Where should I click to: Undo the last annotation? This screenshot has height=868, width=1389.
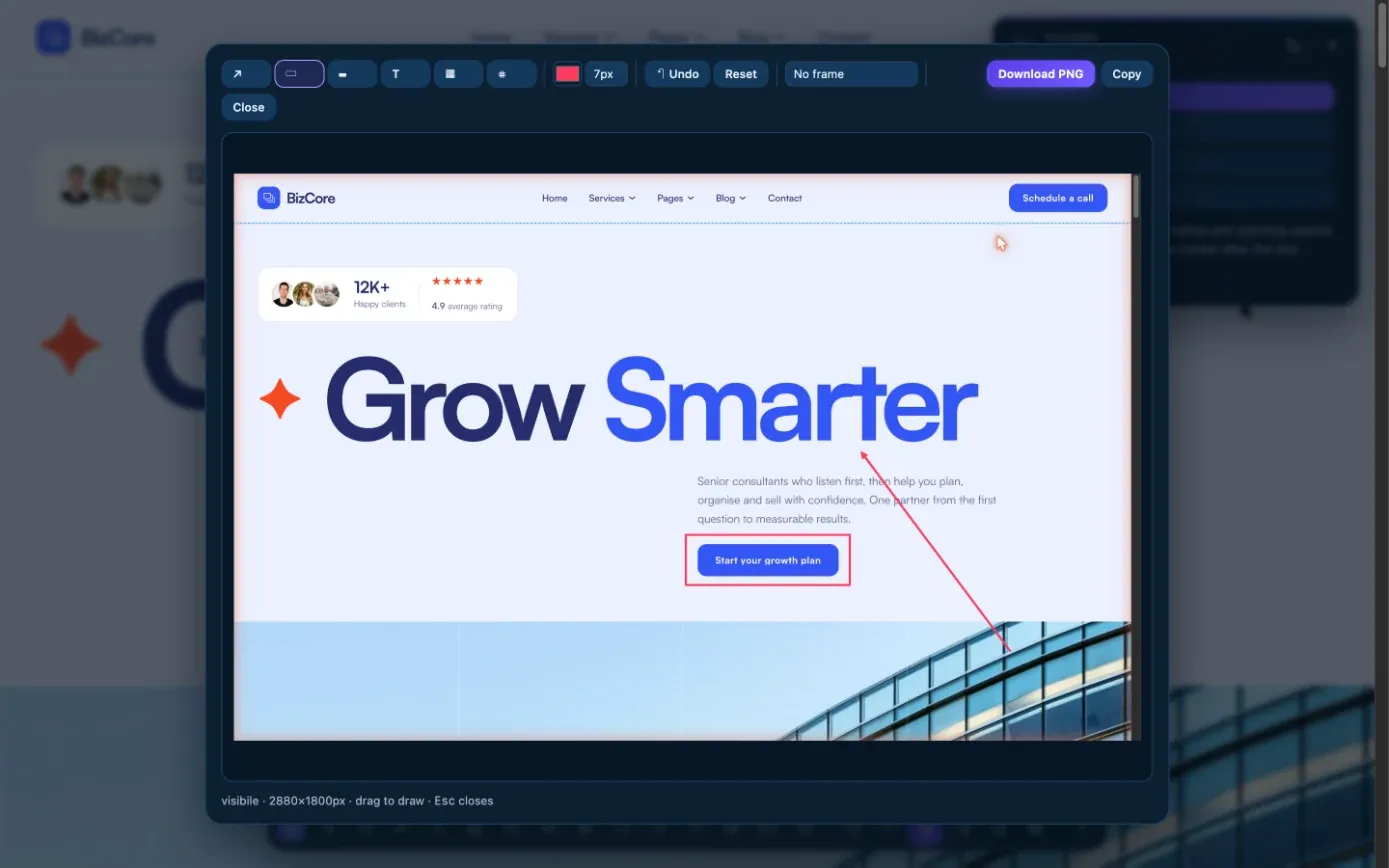coord(678,74)
